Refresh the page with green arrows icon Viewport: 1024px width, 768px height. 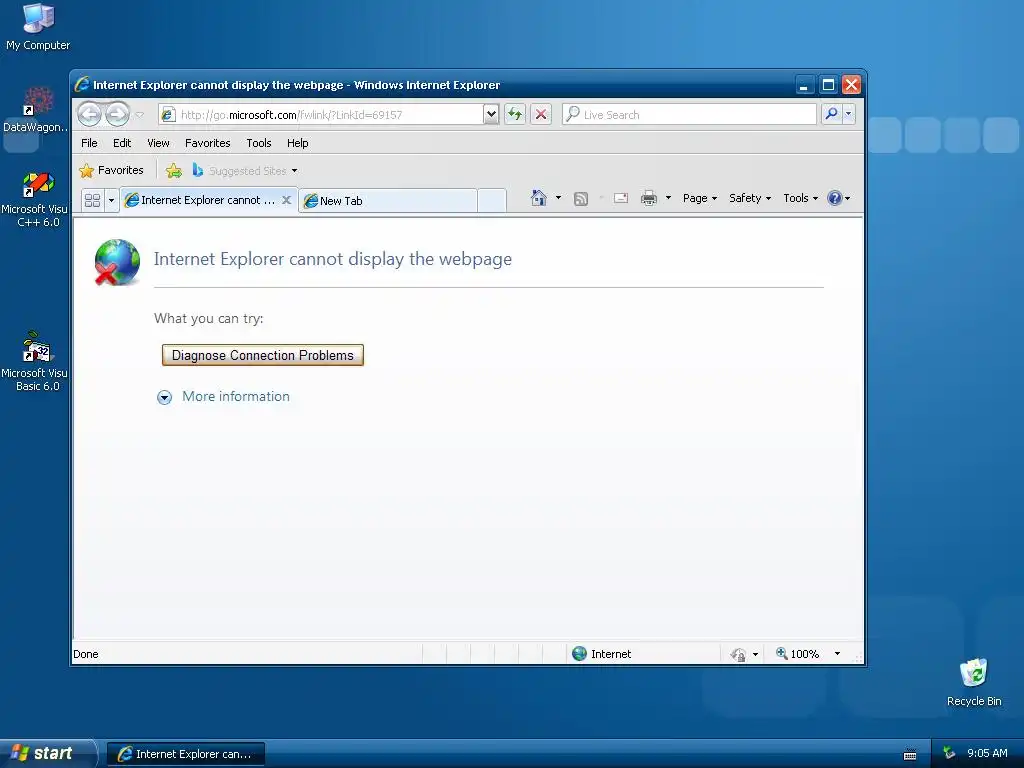tap(515, 115)
